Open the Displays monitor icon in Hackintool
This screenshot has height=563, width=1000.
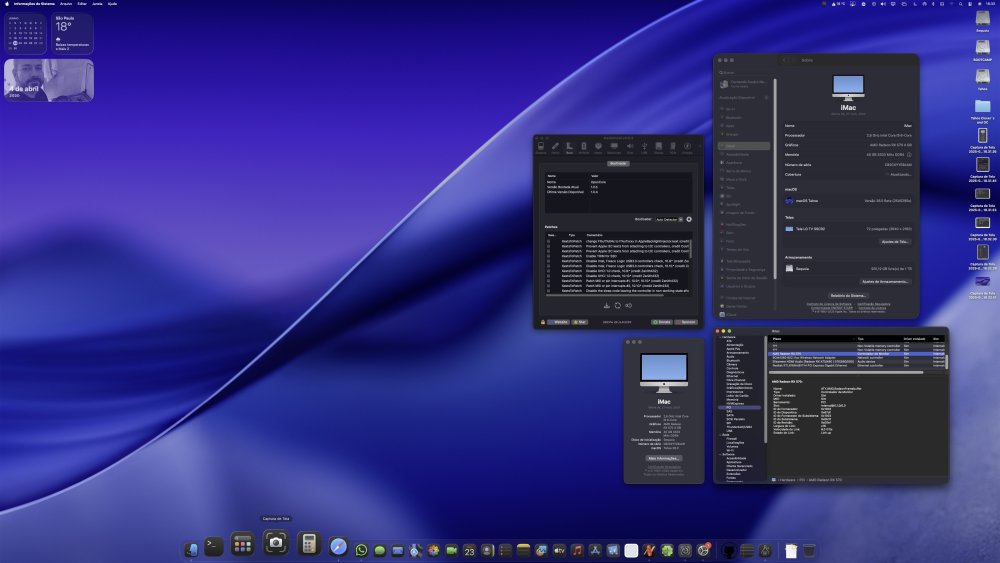[614, 147]
